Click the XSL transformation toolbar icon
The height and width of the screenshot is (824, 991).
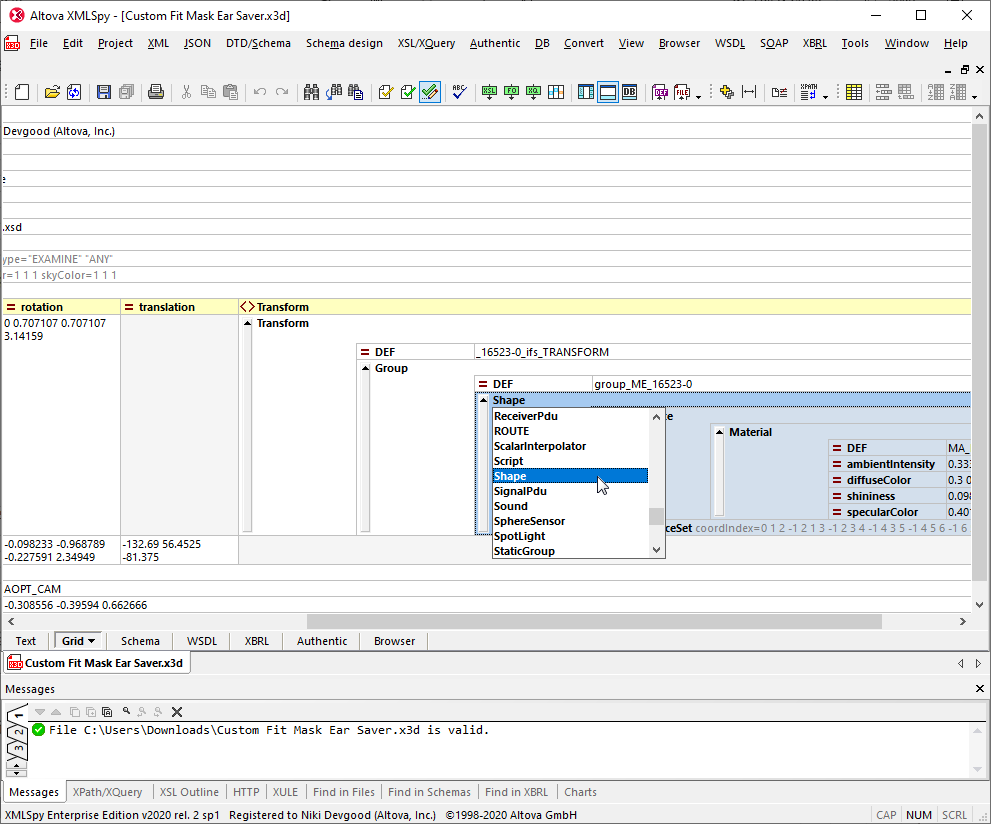[489, 92]
